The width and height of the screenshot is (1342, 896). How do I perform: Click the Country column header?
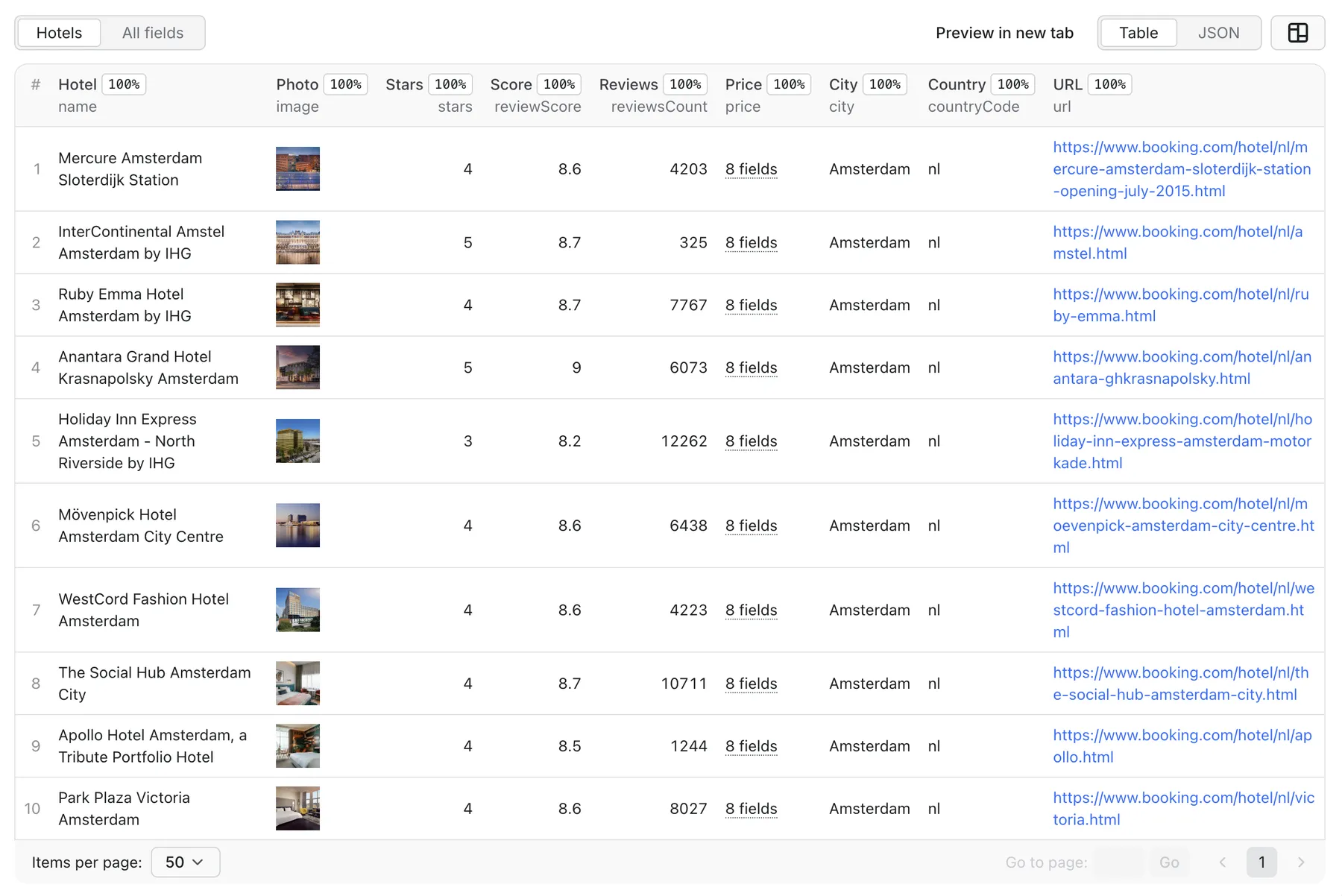[x=957, y=84]
